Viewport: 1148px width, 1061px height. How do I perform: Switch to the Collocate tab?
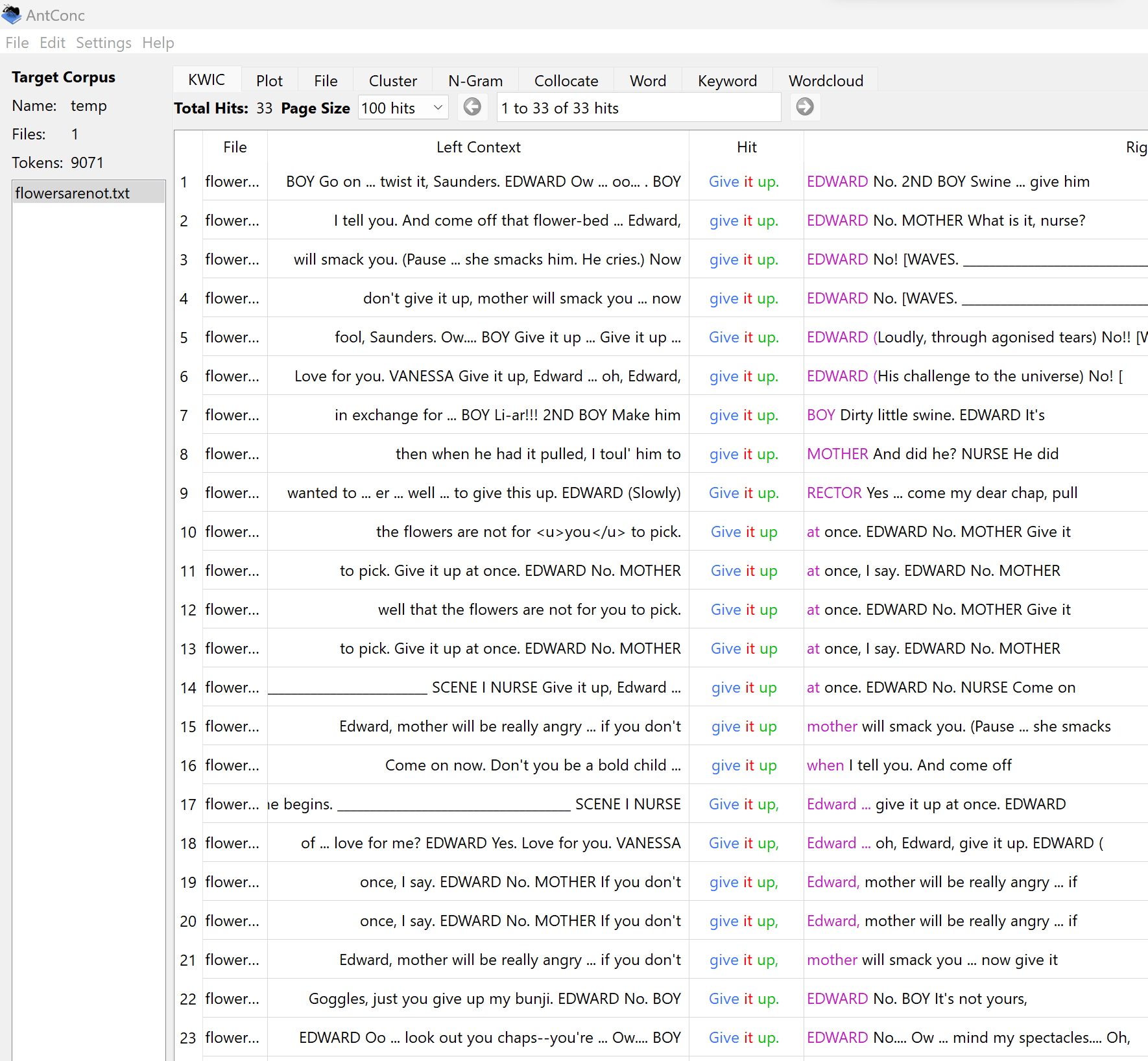[566, 80]
